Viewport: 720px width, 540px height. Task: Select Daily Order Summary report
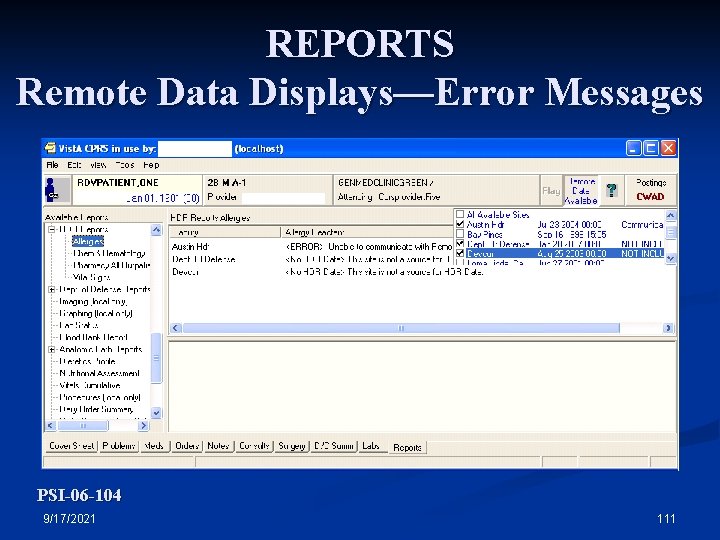pyautogui.click(x=96, y=409)
